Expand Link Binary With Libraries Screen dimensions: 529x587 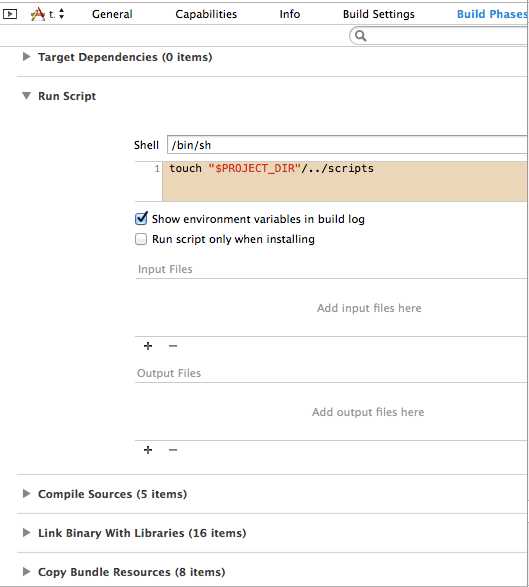26,532
